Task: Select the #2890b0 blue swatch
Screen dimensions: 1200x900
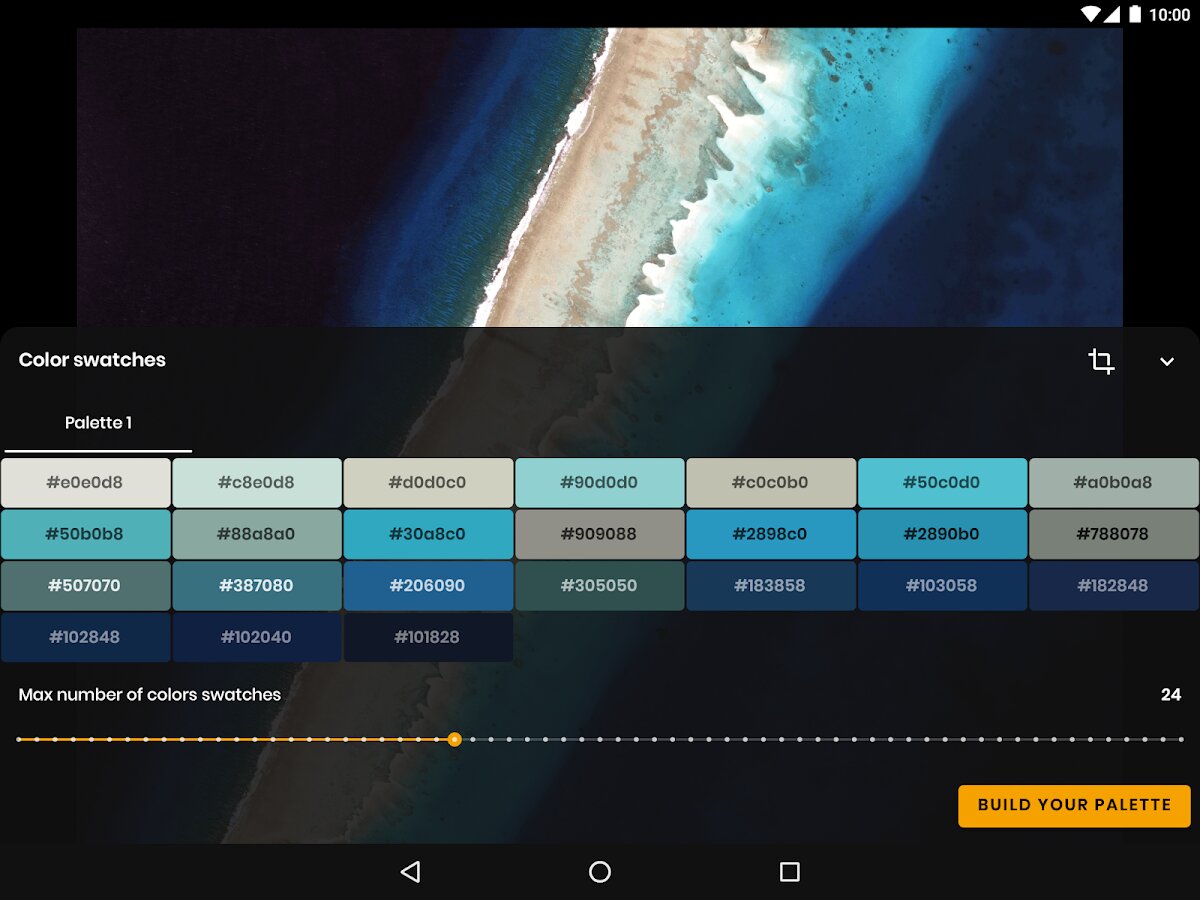Action: [942, 534]
